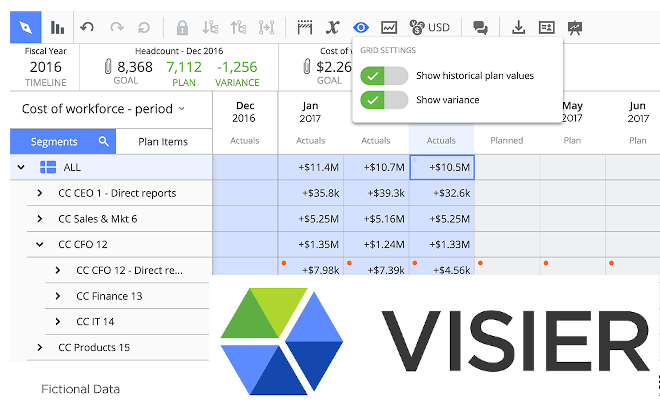Select the compass explore icon
Viewport: 660px width, 400px height.
point(26,27)
